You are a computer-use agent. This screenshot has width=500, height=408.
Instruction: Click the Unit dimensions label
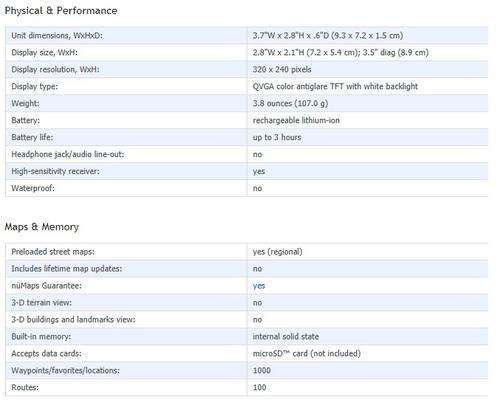(x=57, y=35)
